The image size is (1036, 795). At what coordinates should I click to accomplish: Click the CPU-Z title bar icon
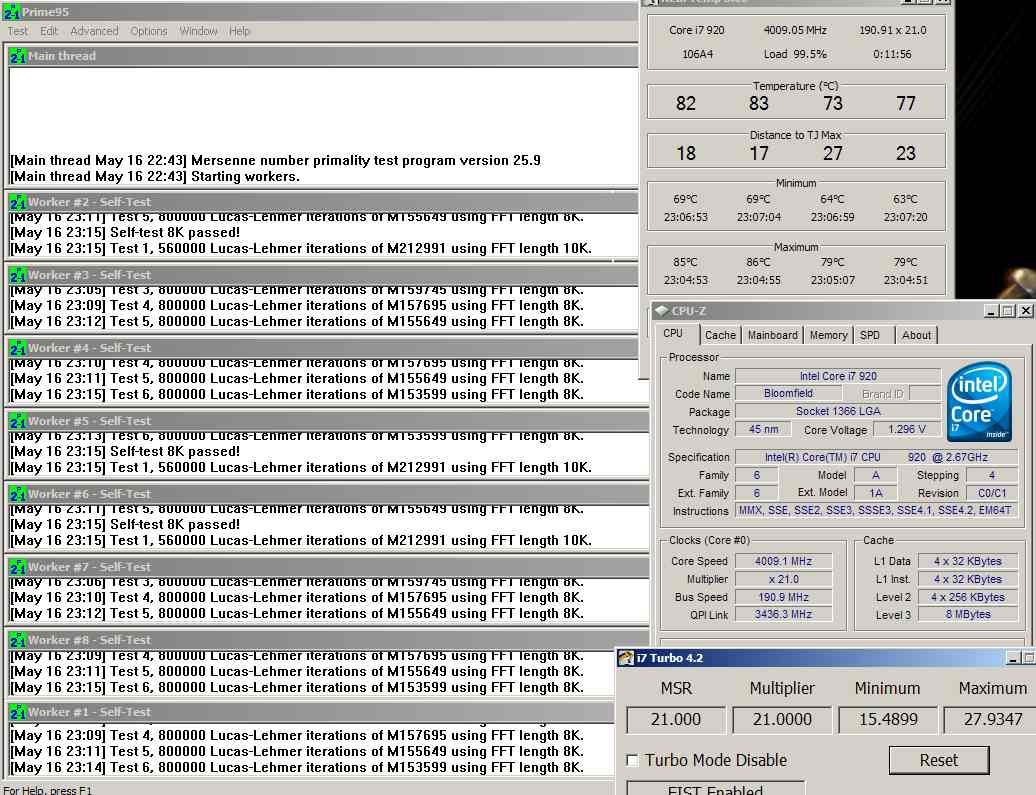[661, 311]
